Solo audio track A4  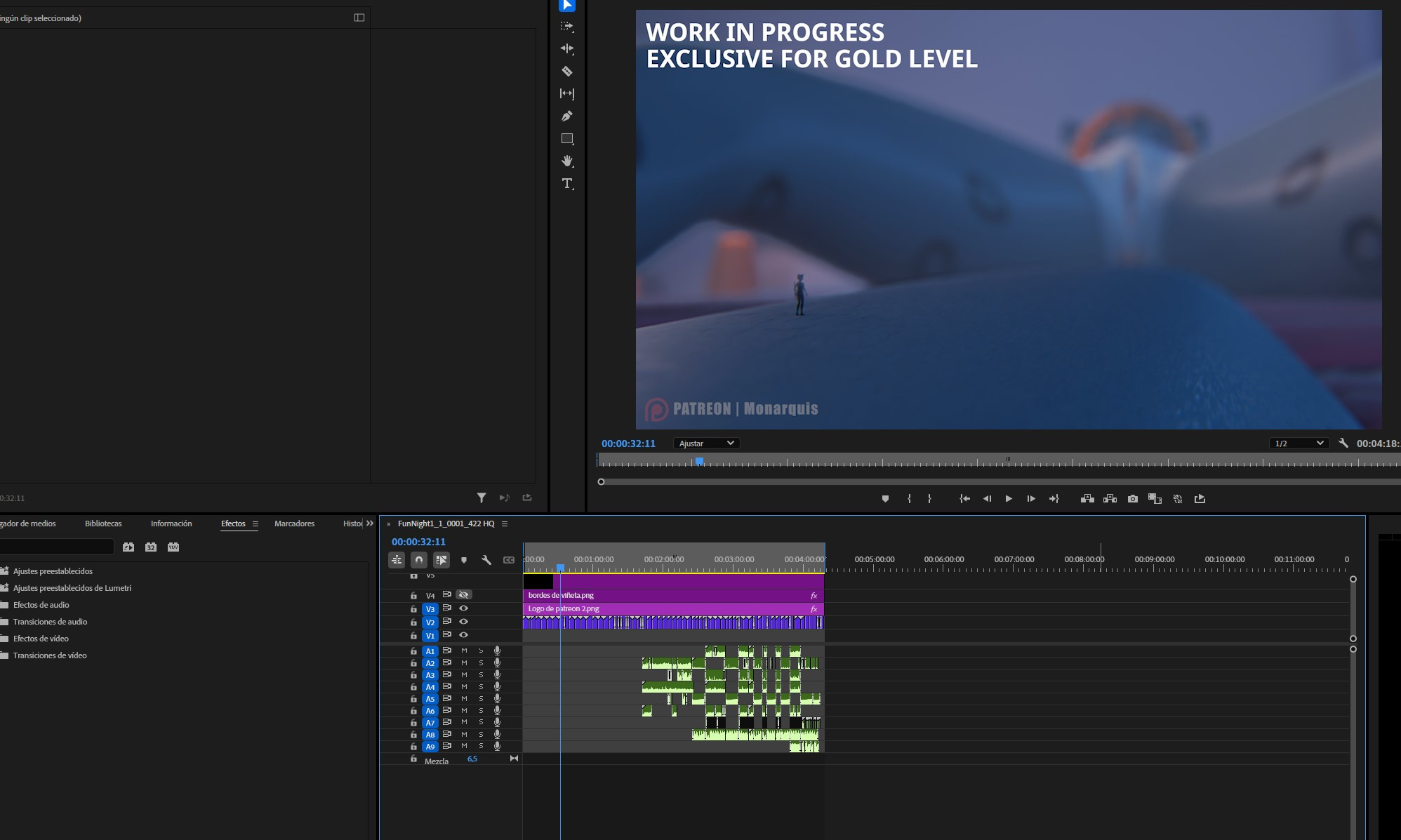coord(481,687)
